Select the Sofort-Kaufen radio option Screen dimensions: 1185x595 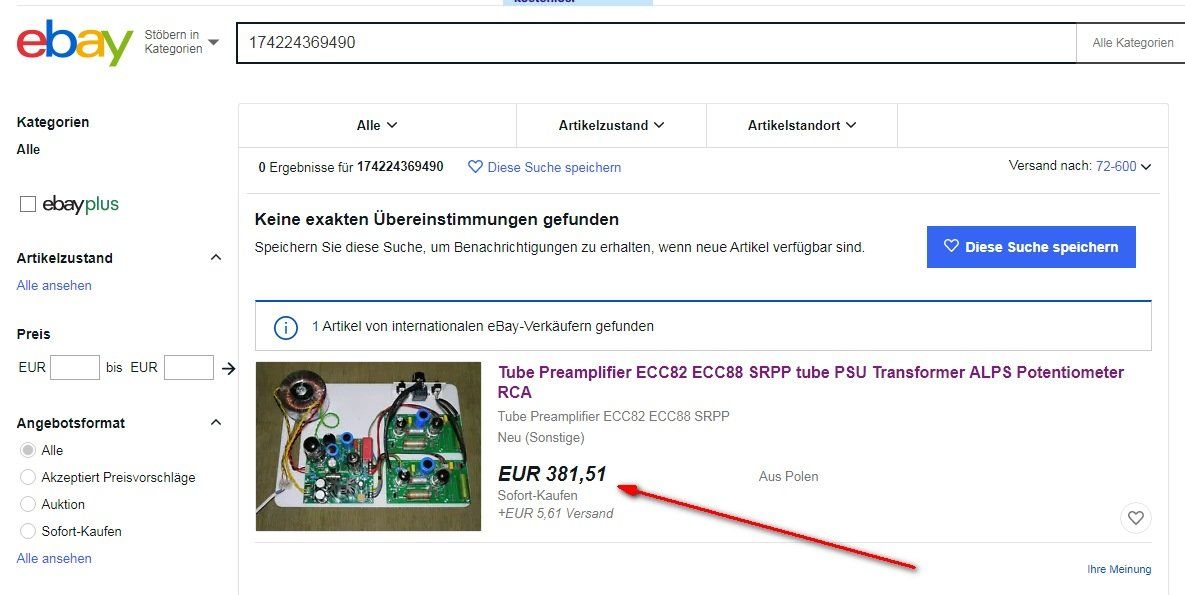coord(28,531)
